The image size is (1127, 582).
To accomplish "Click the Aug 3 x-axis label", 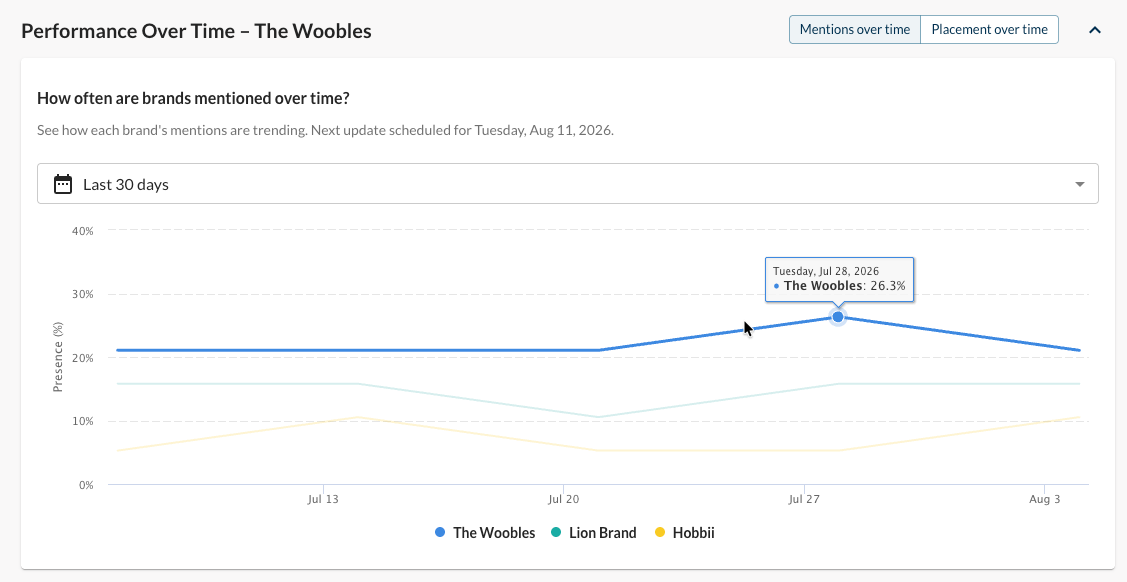I will (x=1044, y=499).
